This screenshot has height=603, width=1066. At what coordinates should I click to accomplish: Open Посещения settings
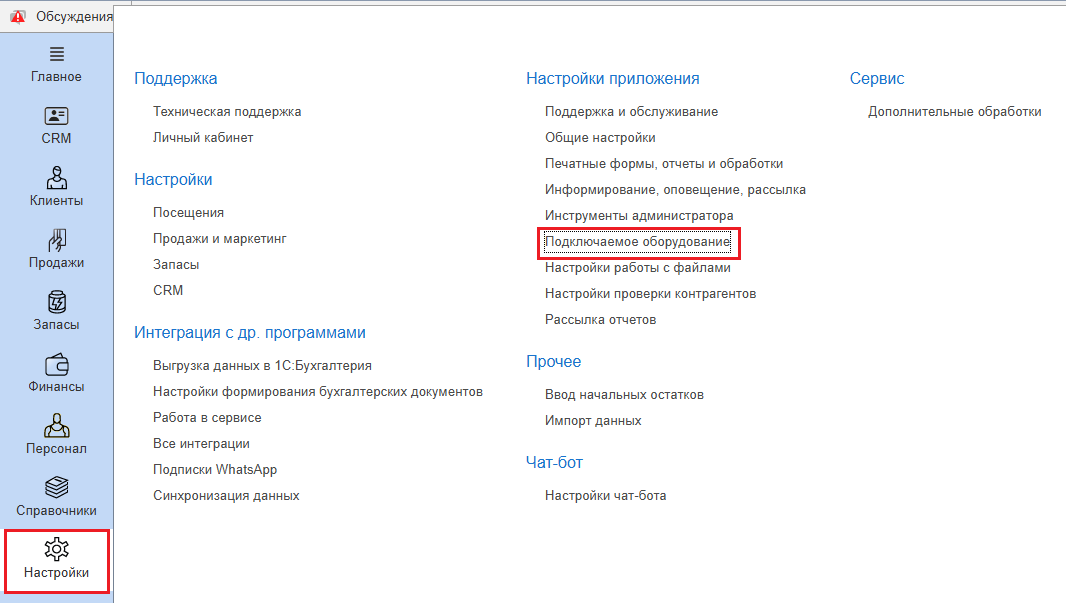188,213
